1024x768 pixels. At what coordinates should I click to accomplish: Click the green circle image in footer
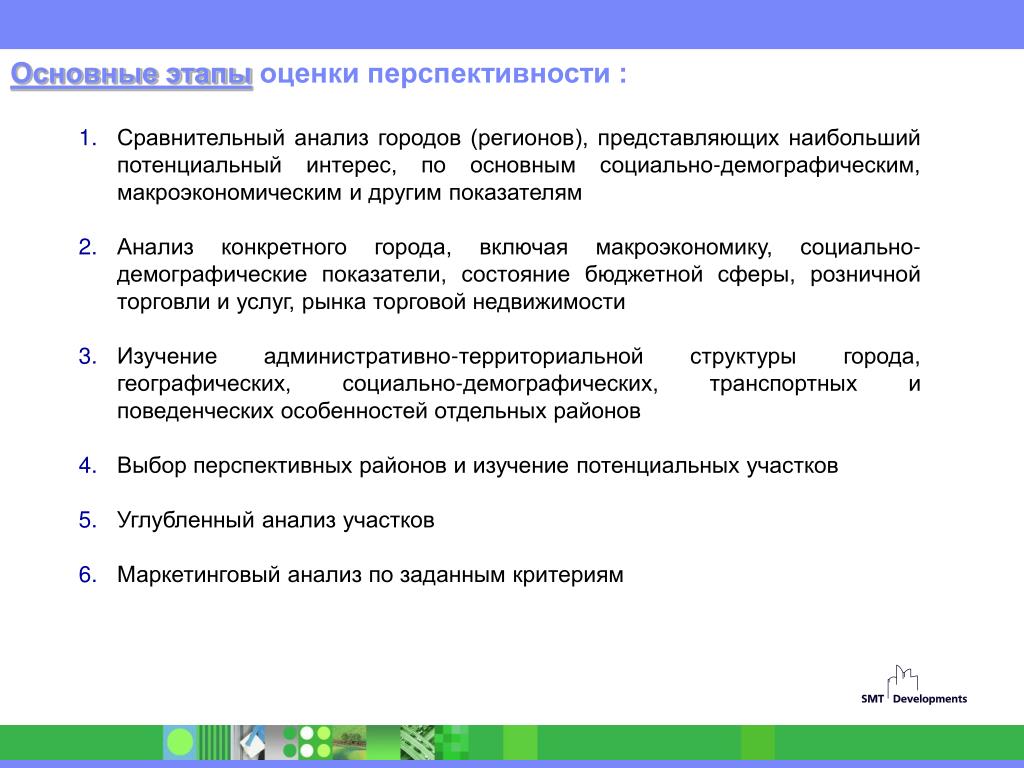pyautogui.click(x=180, y=743)
